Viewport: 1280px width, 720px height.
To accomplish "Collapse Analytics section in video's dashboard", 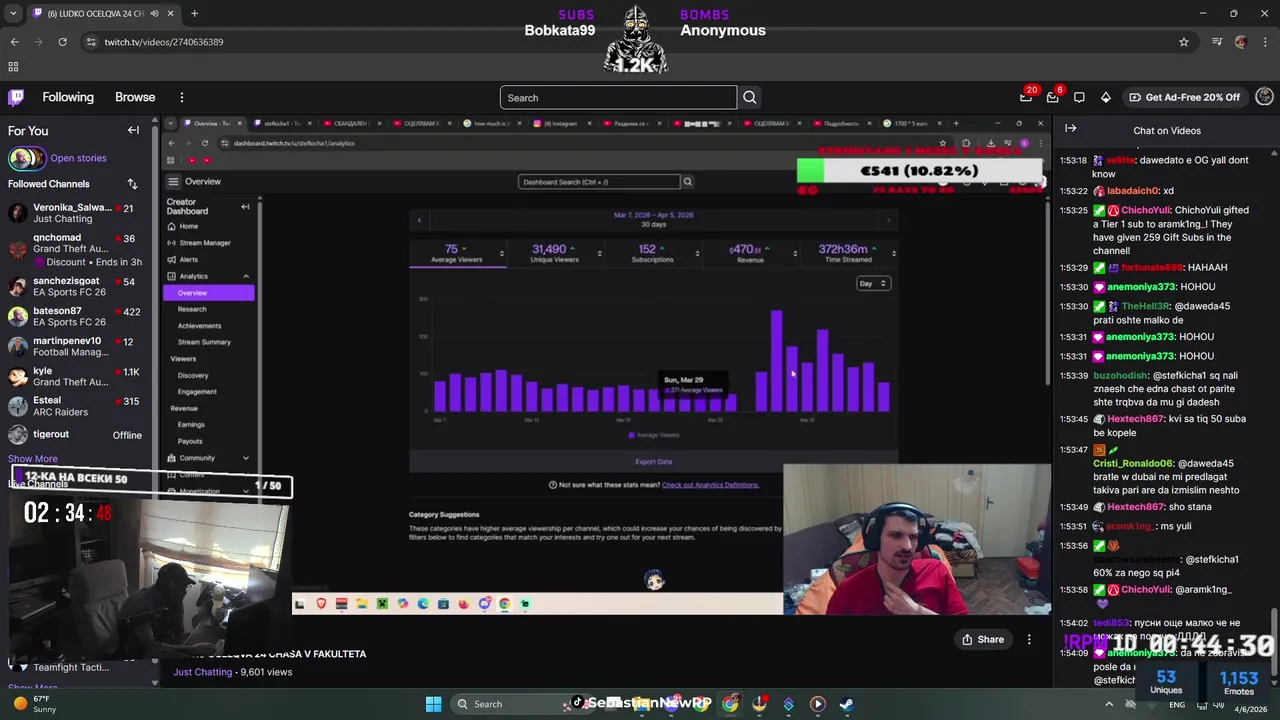I will coord(246,276).
